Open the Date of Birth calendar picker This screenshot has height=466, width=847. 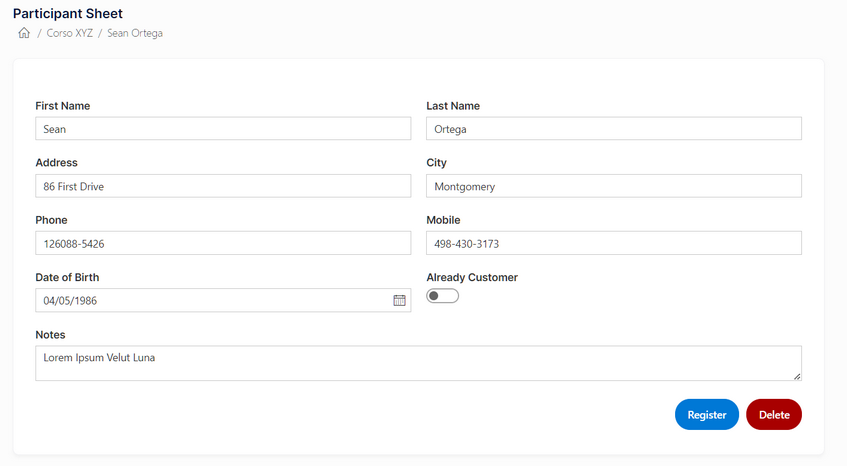pos(399,300)
